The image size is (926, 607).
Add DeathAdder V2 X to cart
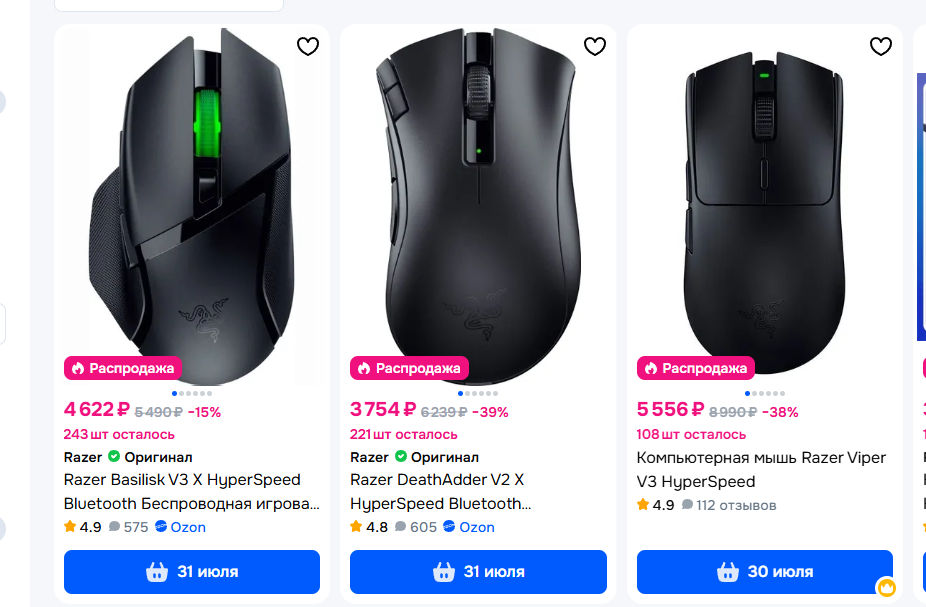(478, 572)
